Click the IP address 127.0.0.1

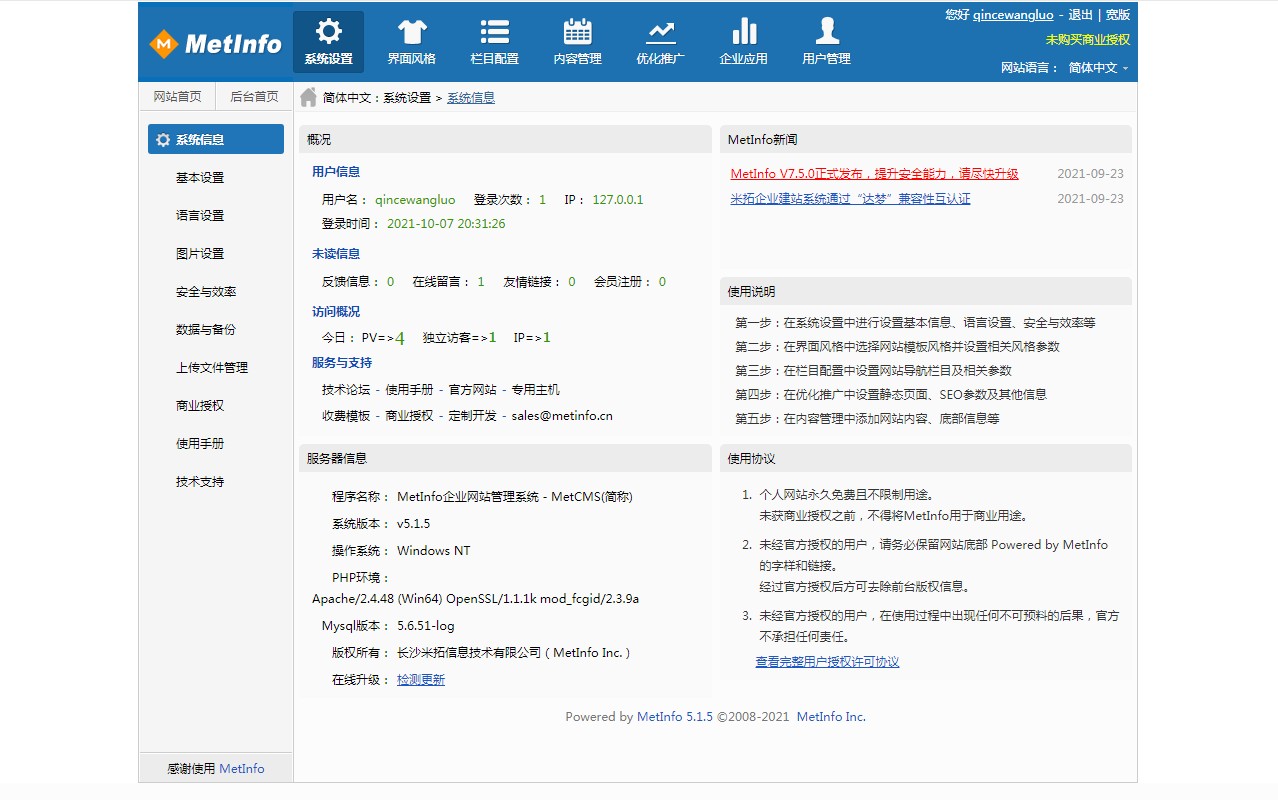point(618,200)
